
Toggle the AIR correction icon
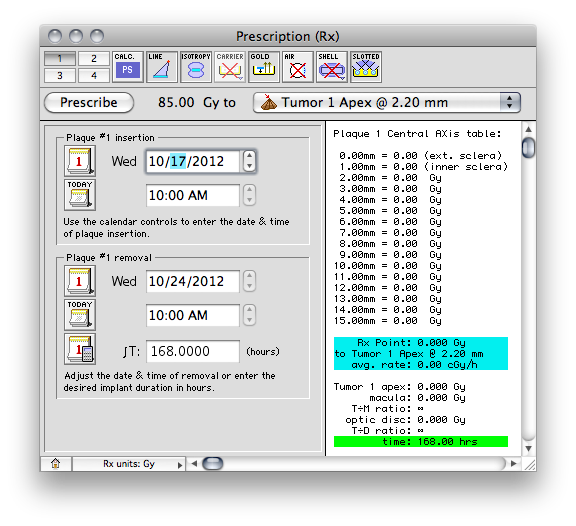point(297,66)
